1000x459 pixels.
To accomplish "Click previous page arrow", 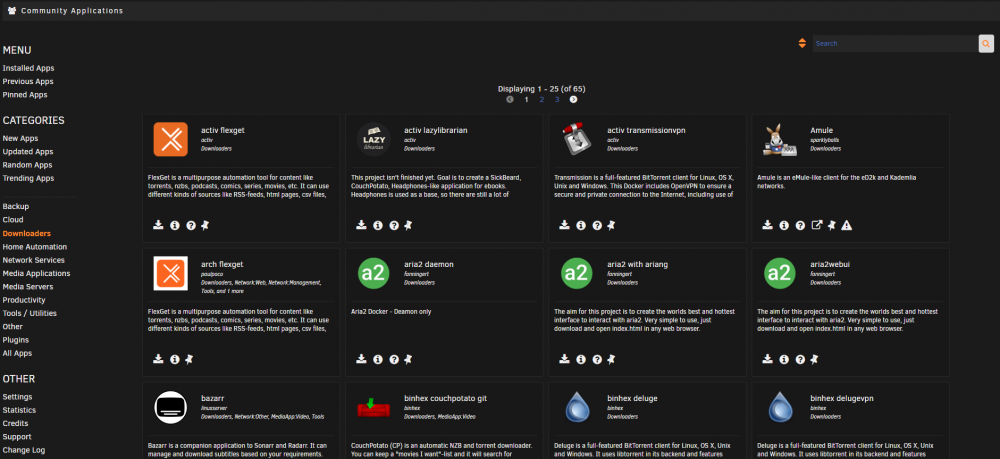I will (510, 99).
